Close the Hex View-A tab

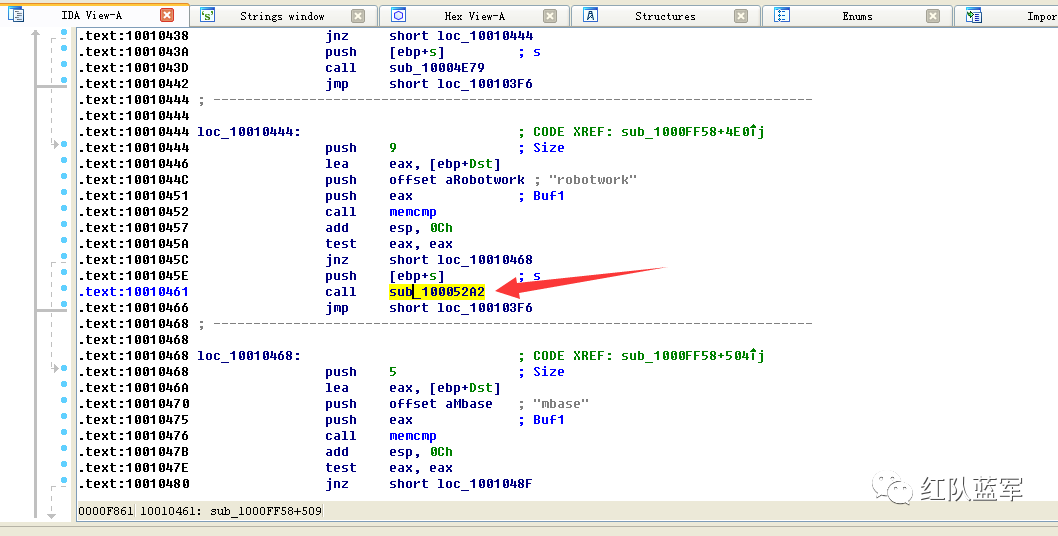click(x=550, y=16)
